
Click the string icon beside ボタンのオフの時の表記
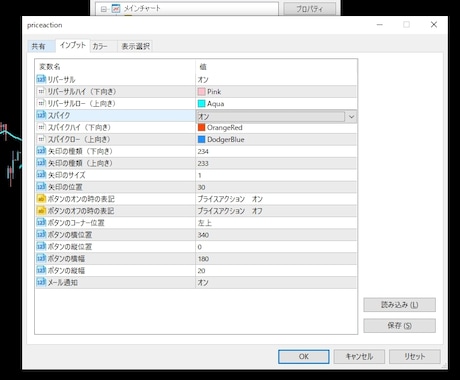tap(41, 211)
